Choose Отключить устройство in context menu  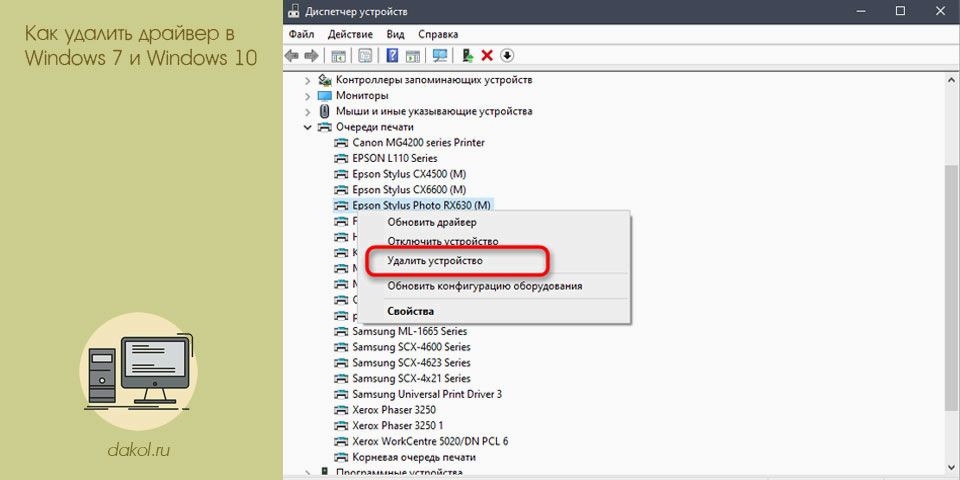tap(493, 241)
